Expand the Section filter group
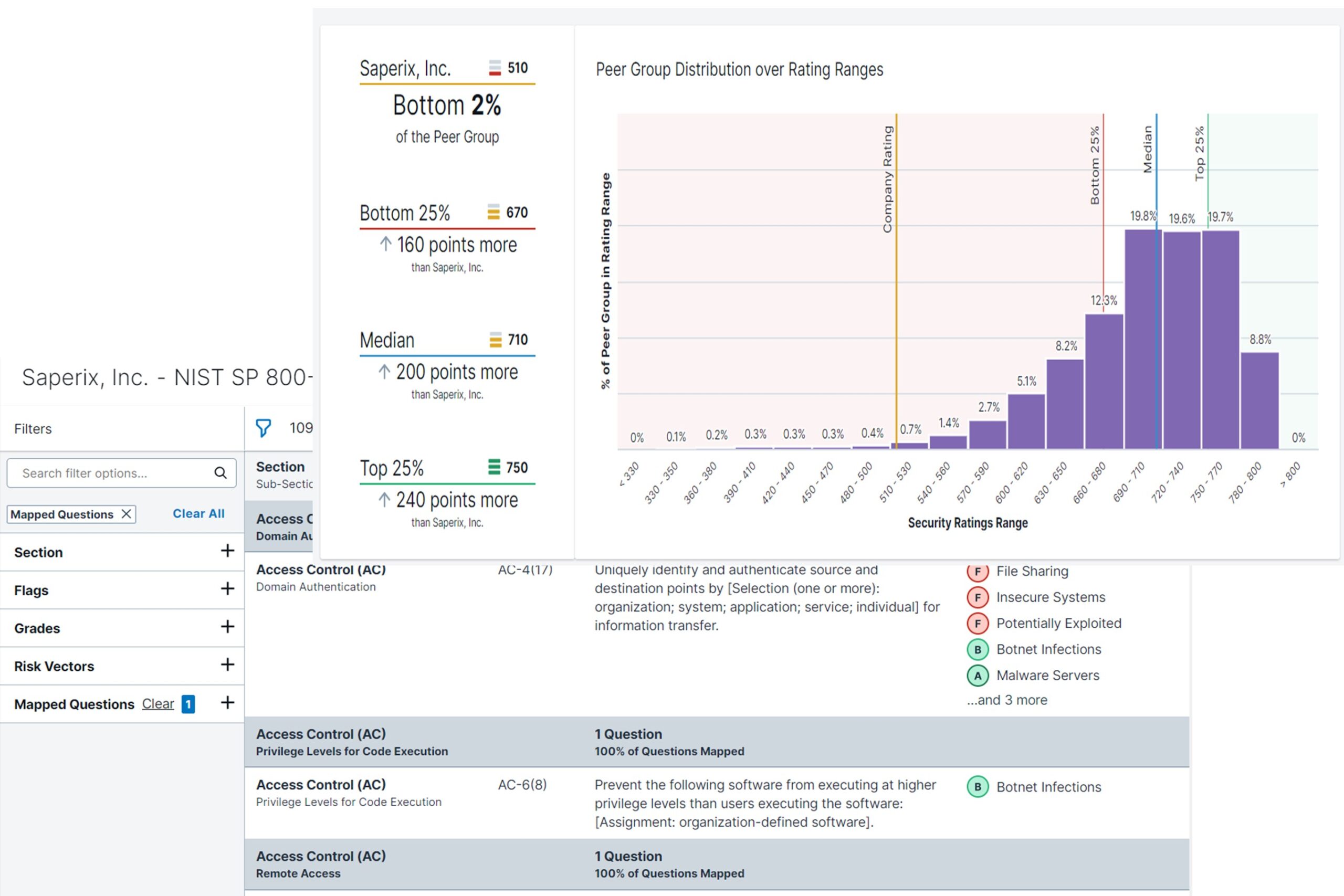This screenshot has width=1344, height=896. pyautogui.click(x=227, y=551)
